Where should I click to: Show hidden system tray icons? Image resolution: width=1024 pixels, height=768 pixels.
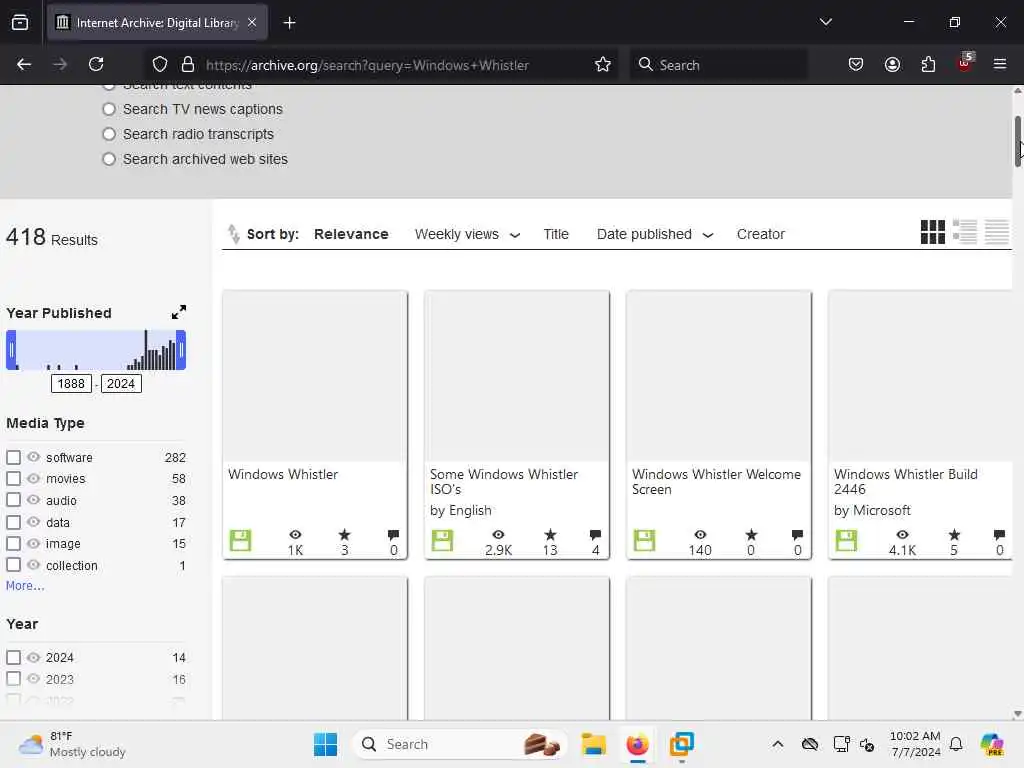tap(777, 744)
